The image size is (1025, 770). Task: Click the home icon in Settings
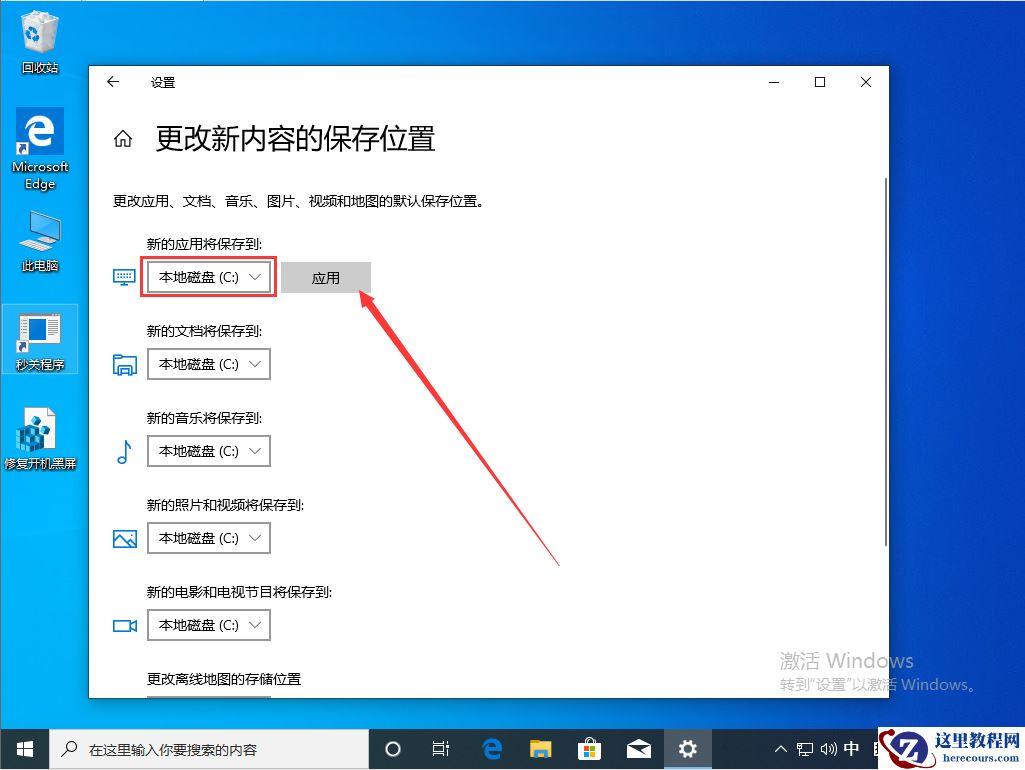[123, 140]
